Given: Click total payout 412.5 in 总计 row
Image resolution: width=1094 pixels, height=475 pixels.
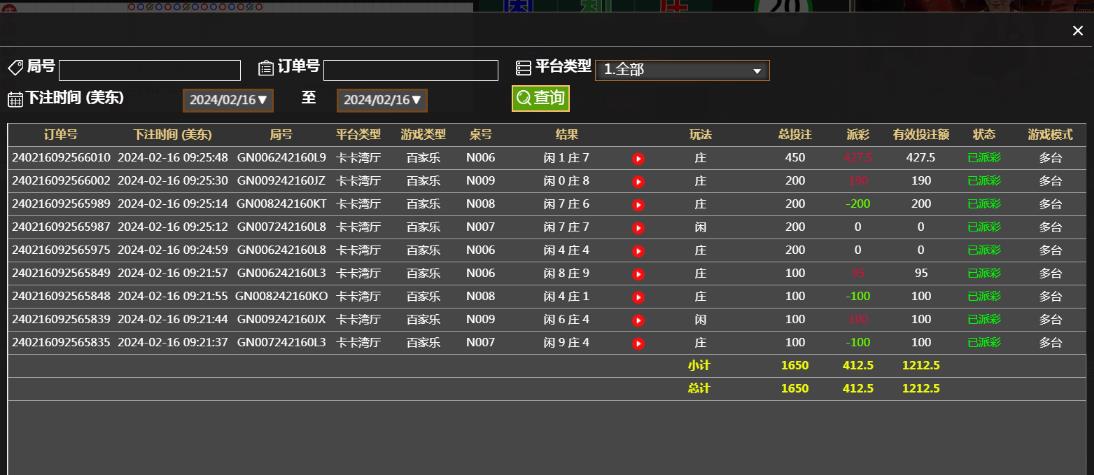Looking at the screenshot, I should point(857,389).
